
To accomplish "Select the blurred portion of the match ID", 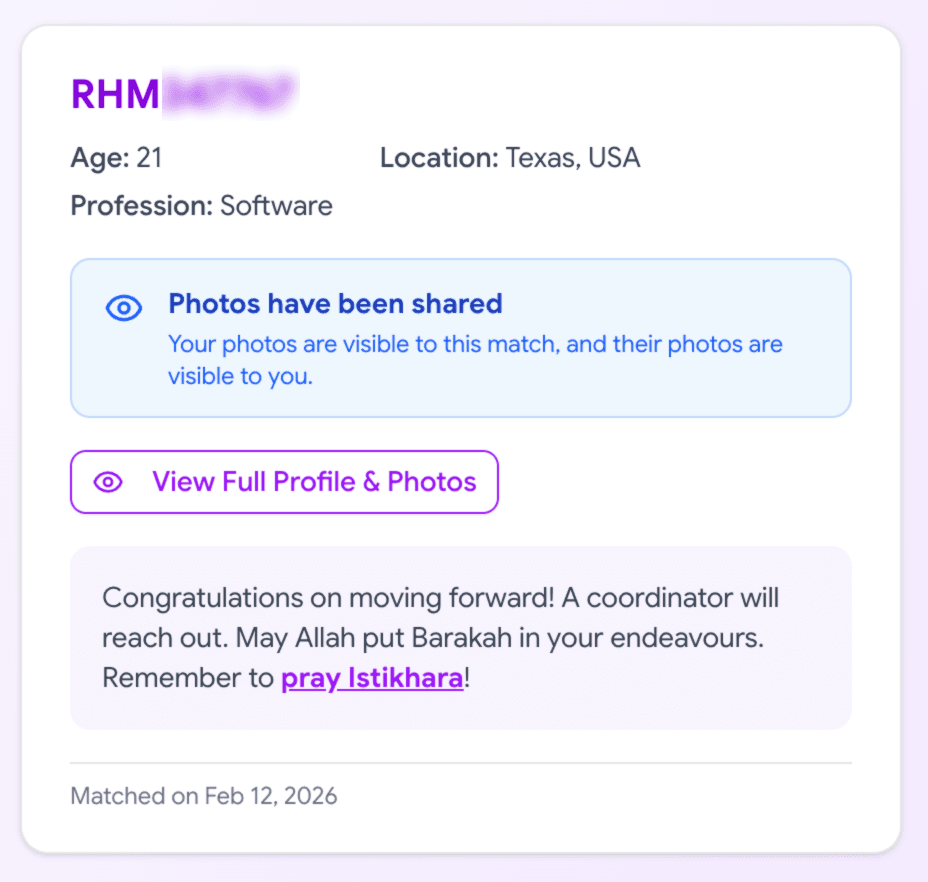I will click(230, 93).
